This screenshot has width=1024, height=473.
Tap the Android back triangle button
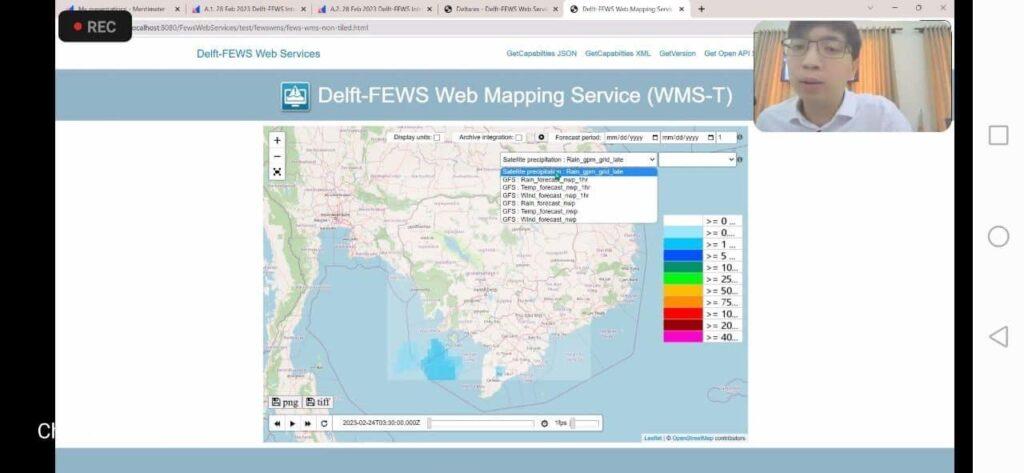pyautogui.click(x=998, y=337)
